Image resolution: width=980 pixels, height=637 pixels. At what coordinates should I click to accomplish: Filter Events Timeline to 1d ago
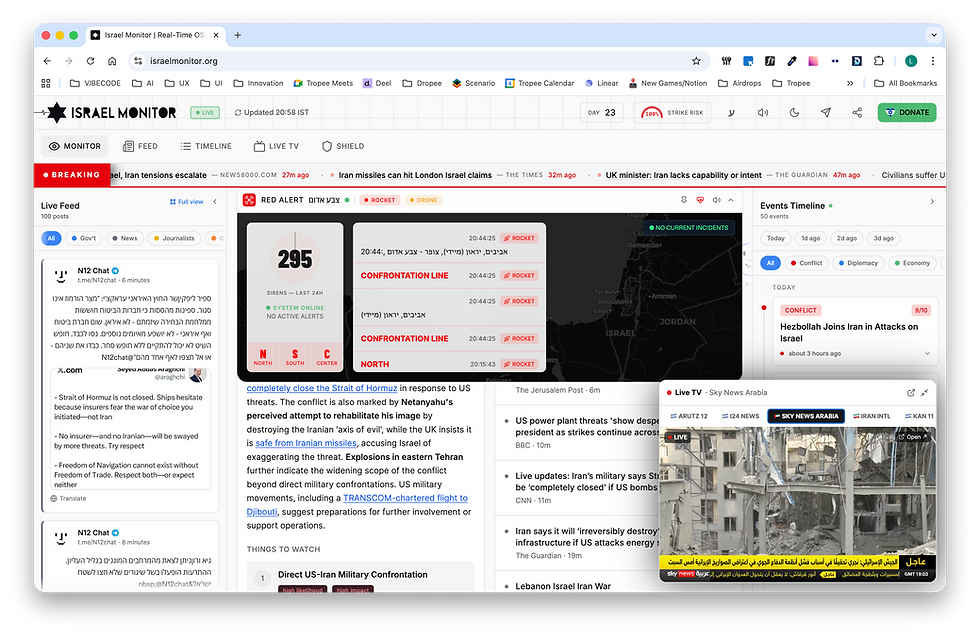click(x=811, y=238)
